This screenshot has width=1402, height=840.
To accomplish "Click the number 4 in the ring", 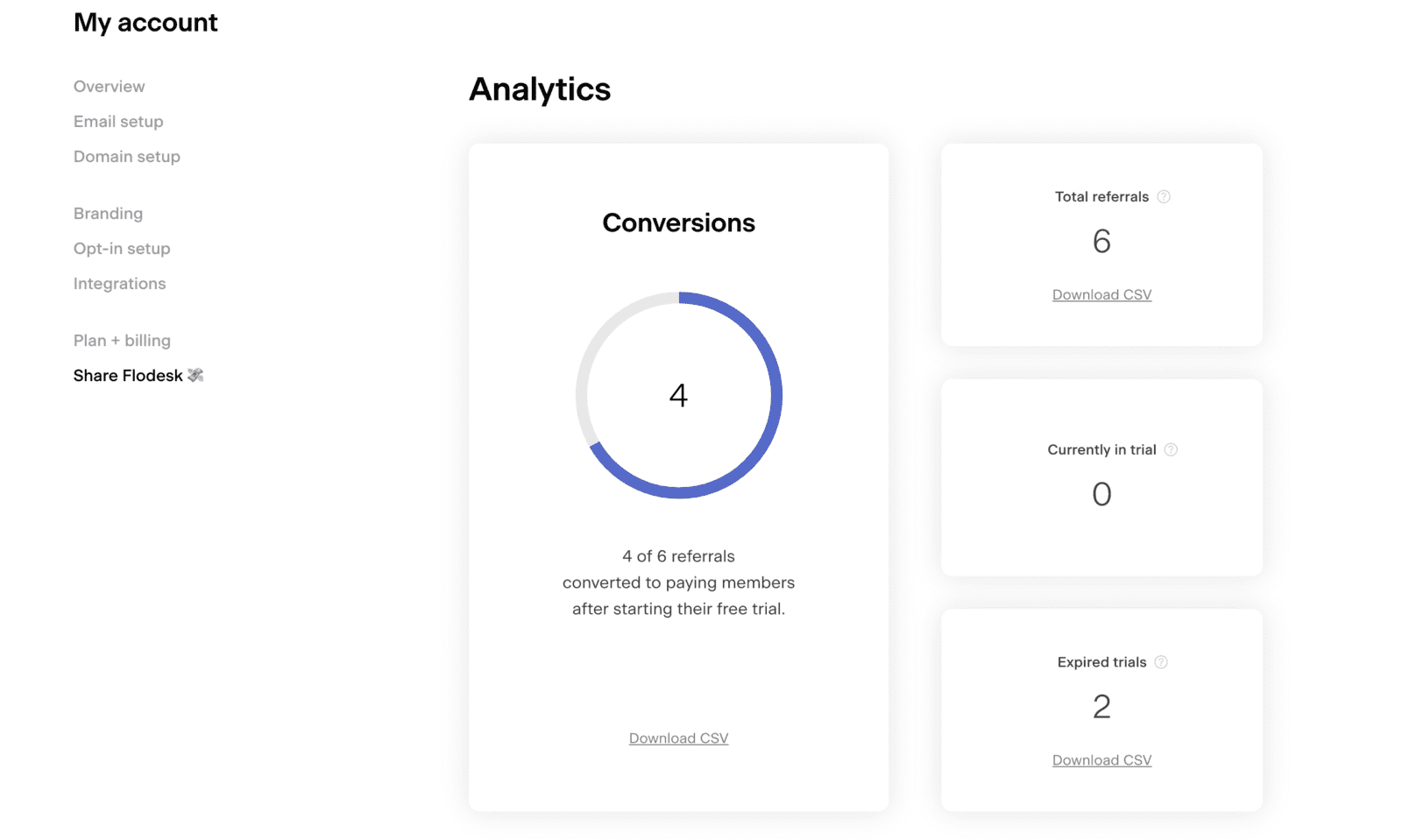I will pyautogui.click(x=678, y=396).
